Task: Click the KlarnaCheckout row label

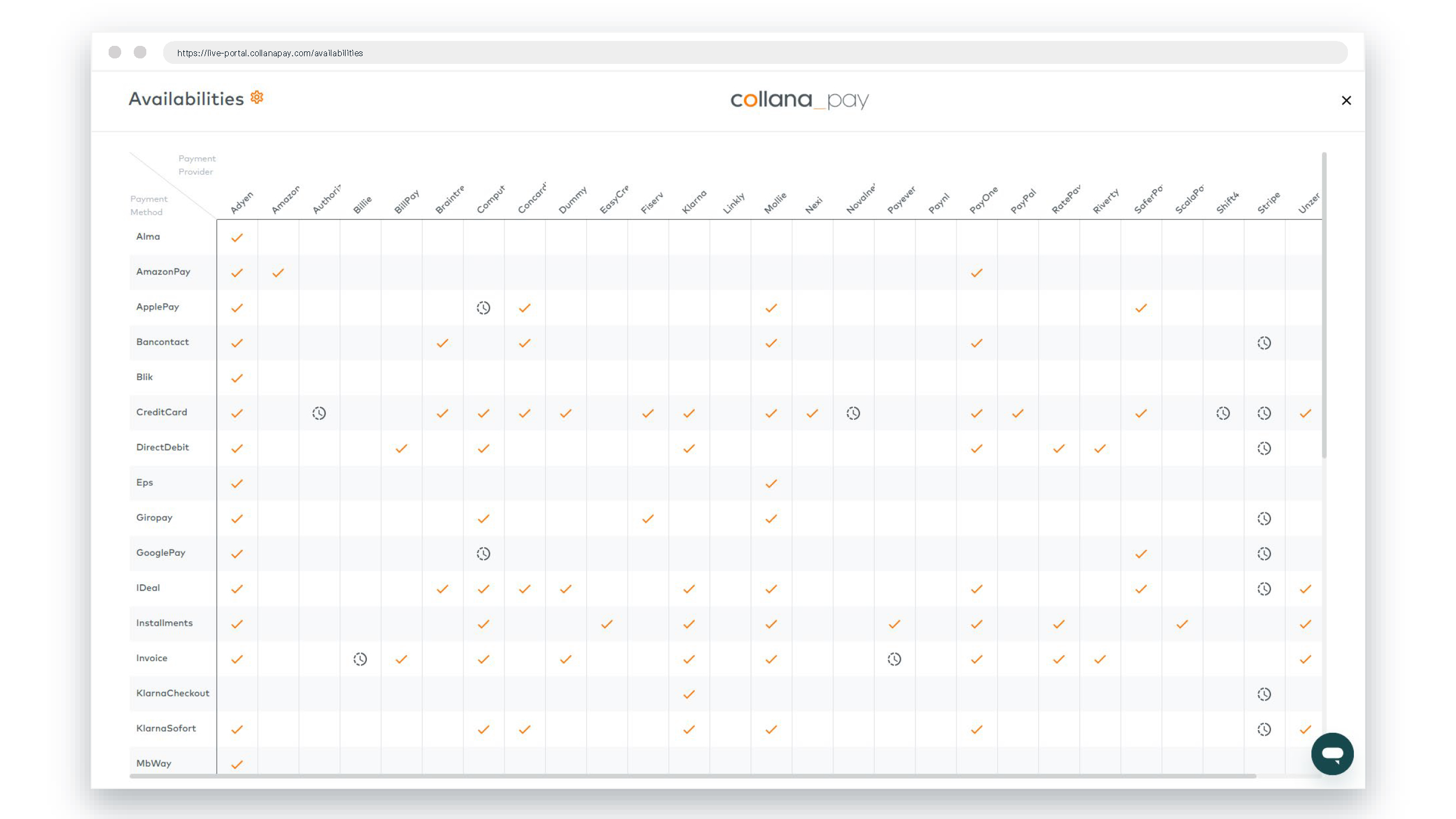Action: [x=173, y=693]
